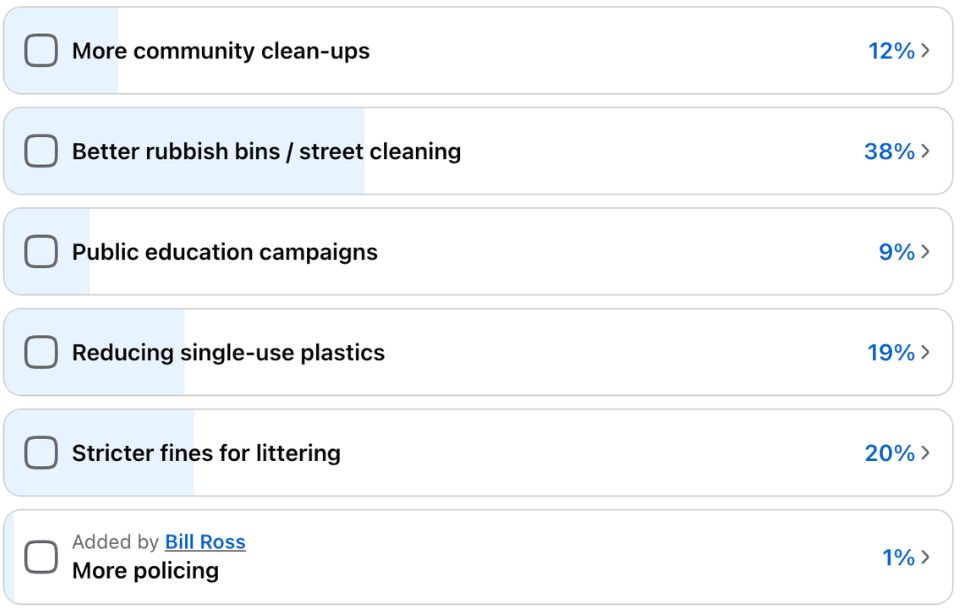Click the chevron arrow next to 20%
Image resolution: width=960 pixels, height=615 pixels.
point(926,453)
